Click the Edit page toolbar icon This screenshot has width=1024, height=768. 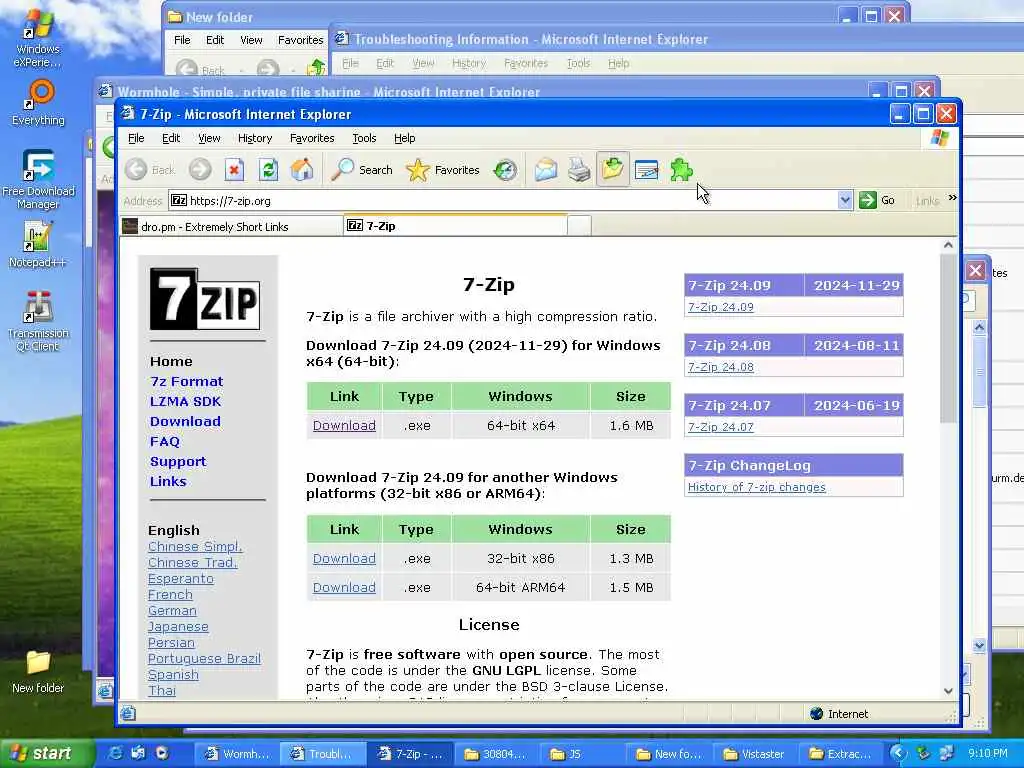(647, 170)
